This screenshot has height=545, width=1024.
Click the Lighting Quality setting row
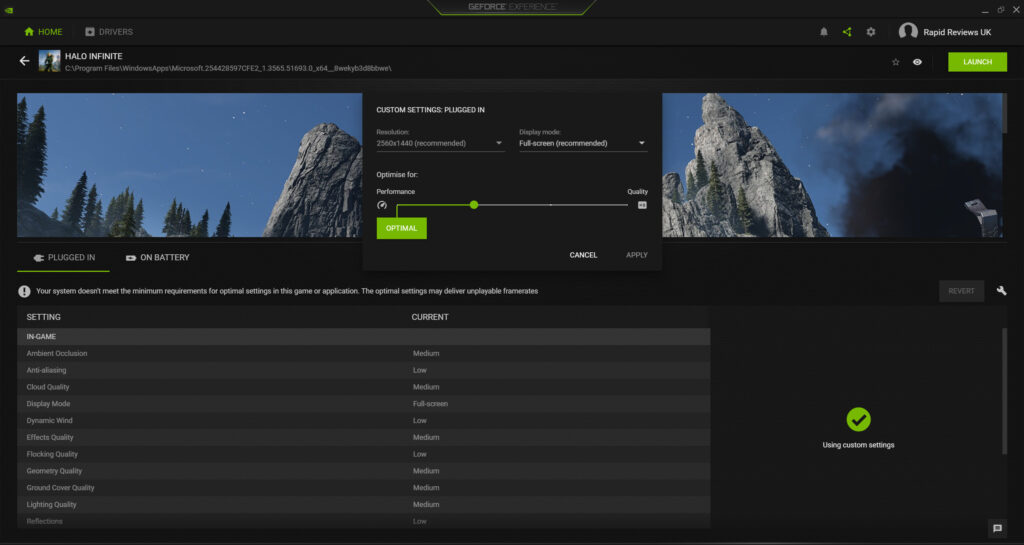364,505
